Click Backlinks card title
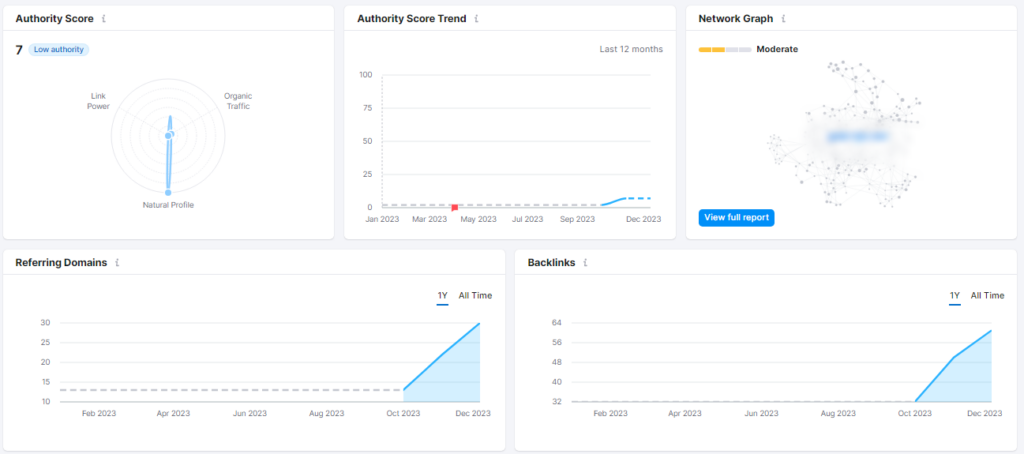Viewport: 1024px width, 454px height. [552, 263]
